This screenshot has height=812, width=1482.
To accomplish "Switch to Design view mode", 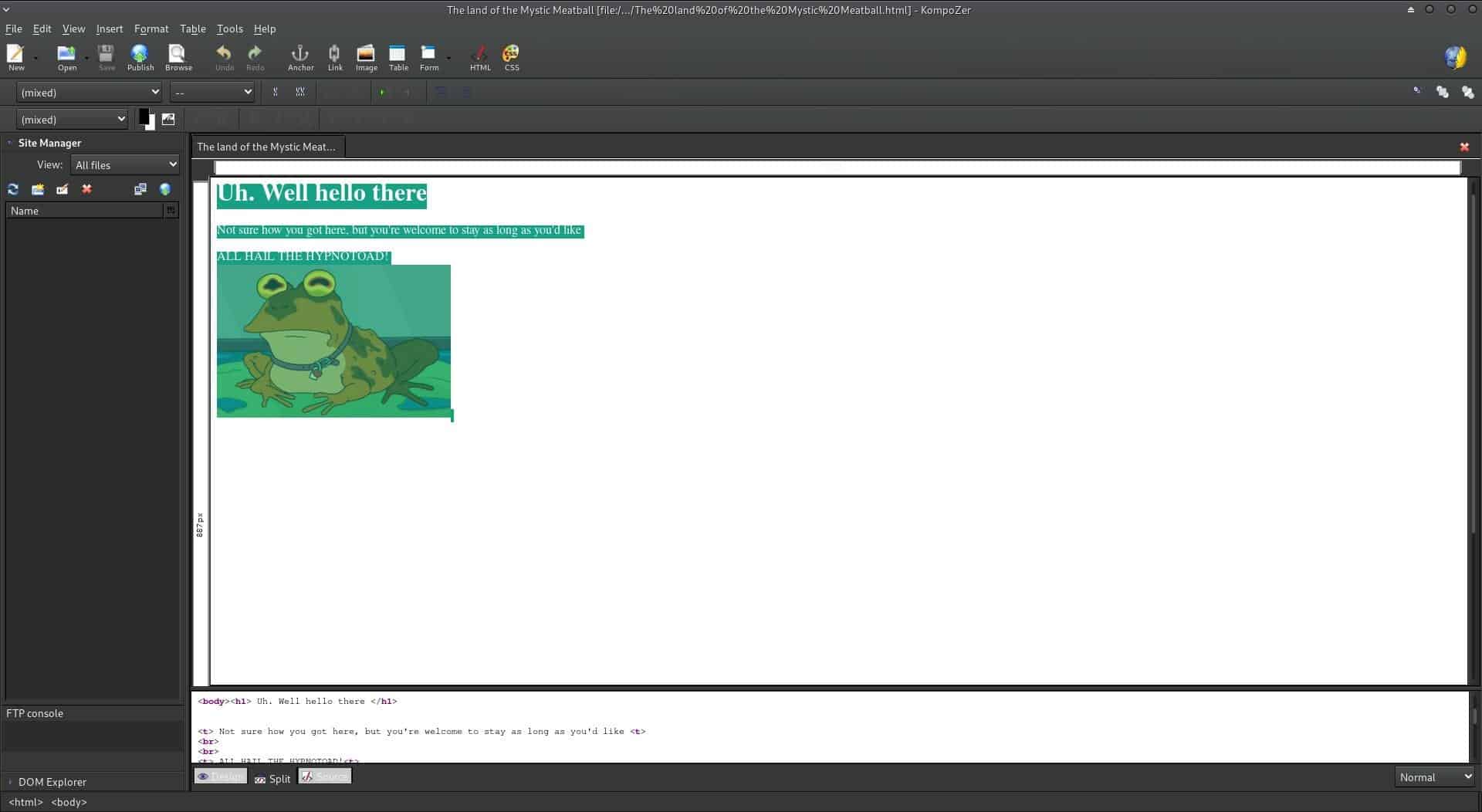I will point(220,776).
